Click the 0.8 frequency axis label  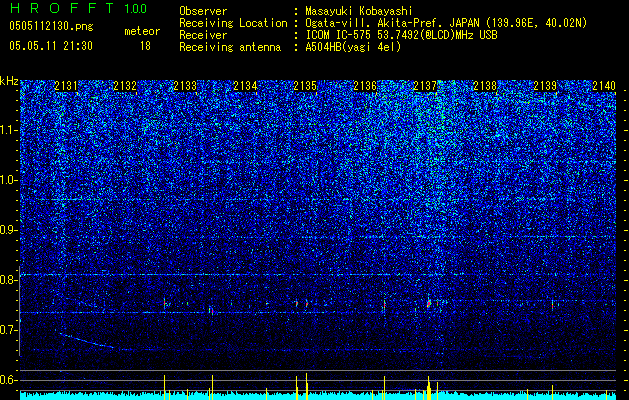[9, 280]
